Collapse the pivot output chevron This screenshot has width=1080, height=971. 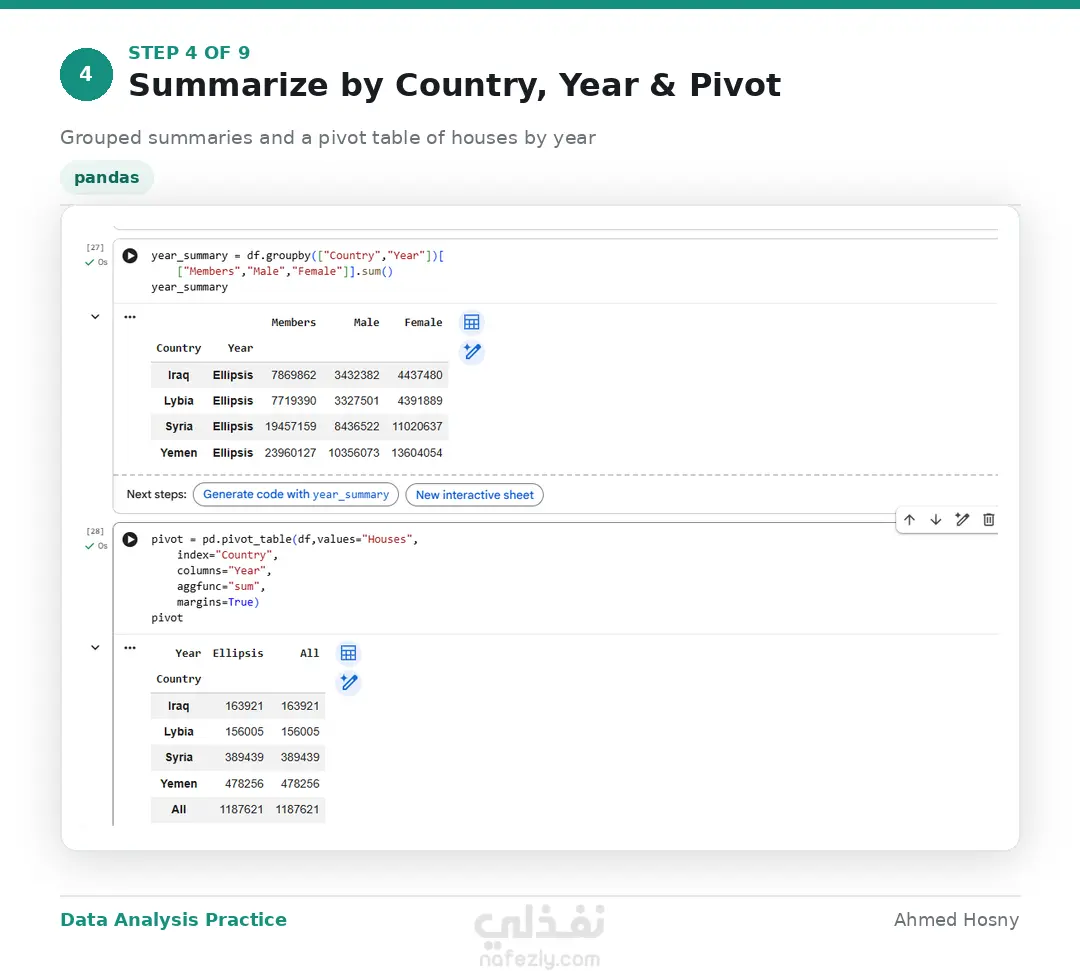click(x=95, y=647)
